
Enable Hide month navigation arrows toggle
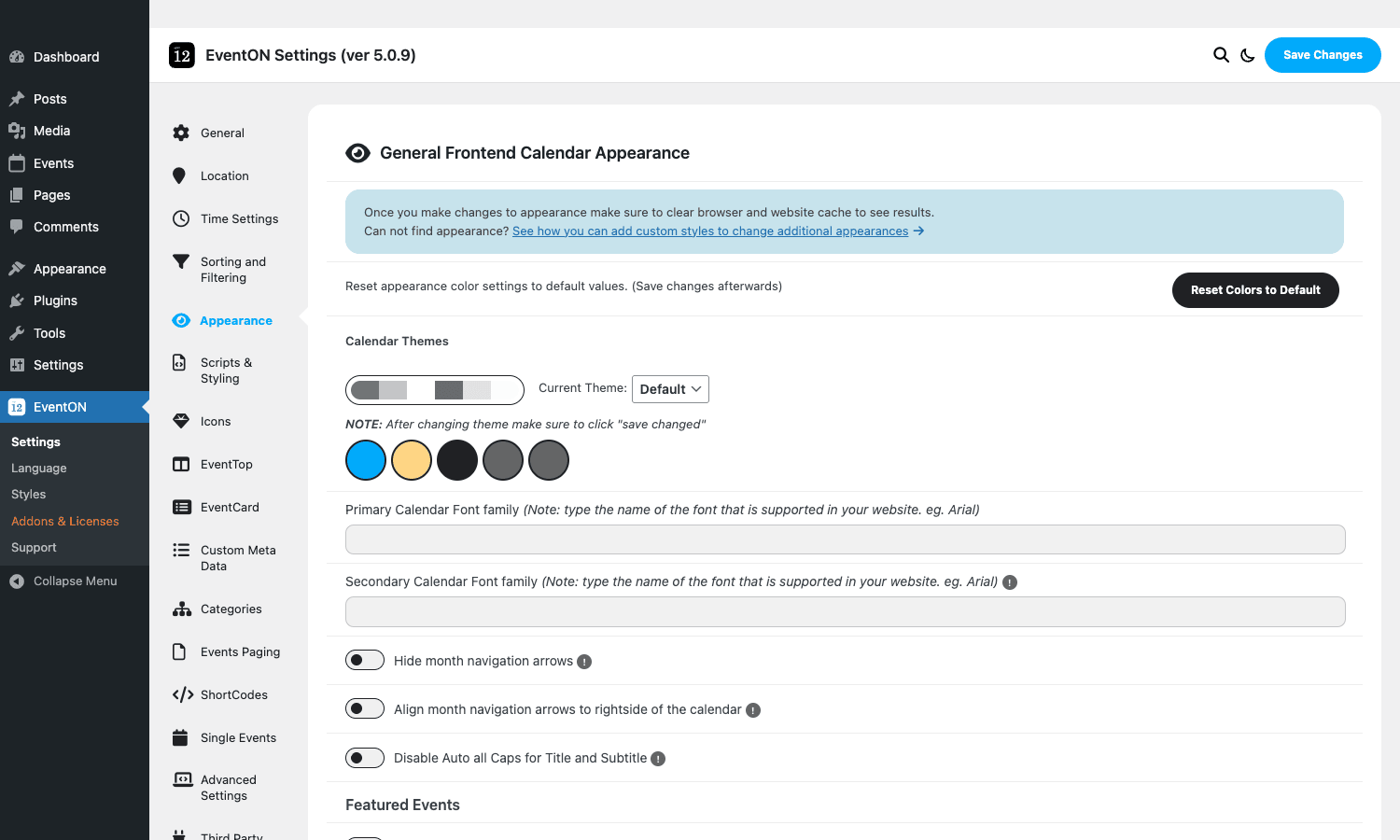tap(365, 660)
